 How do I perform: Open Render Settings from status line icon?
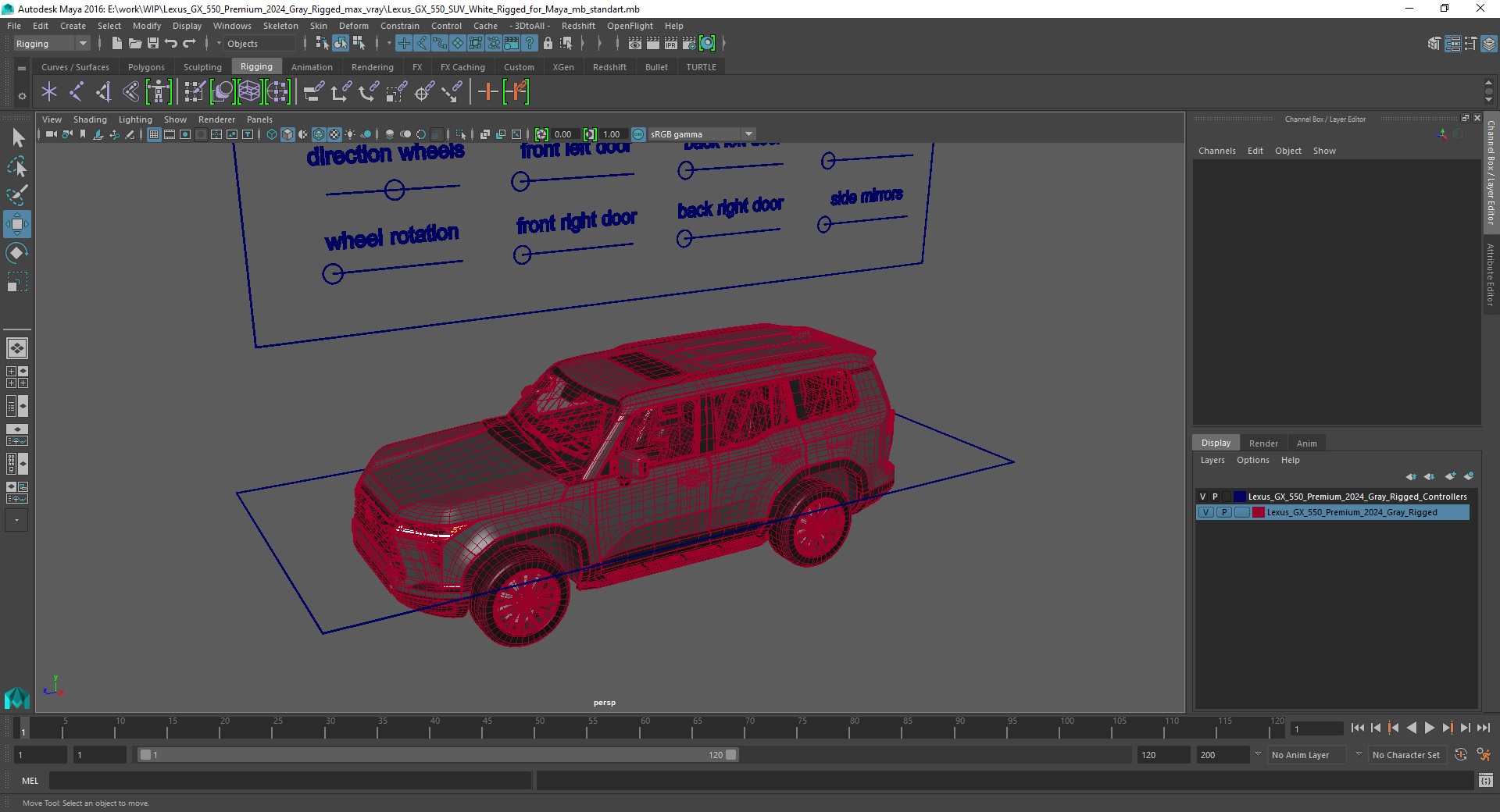[x=689, y=44]
